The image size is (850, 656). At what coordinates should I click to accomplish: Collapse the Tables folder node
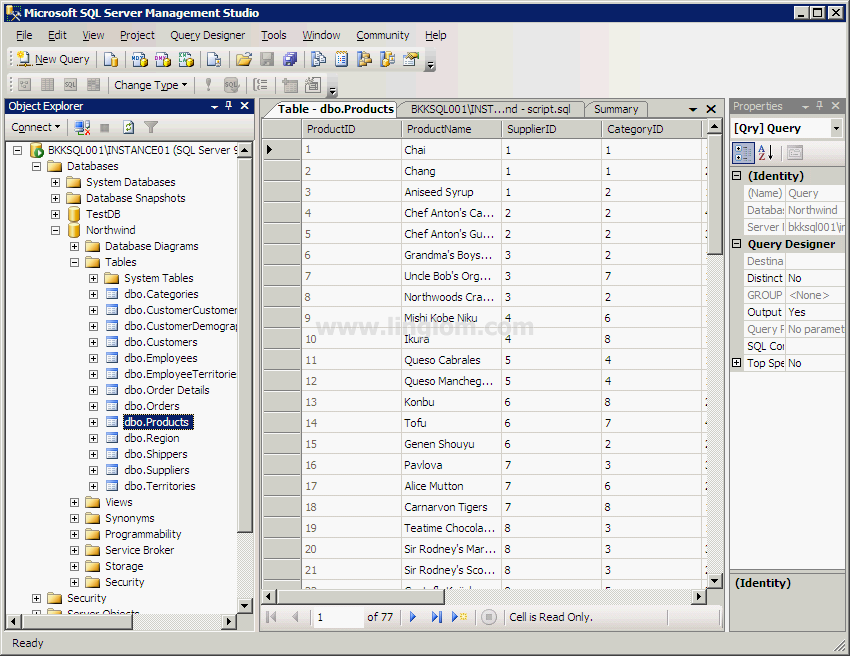click(74, 262)
